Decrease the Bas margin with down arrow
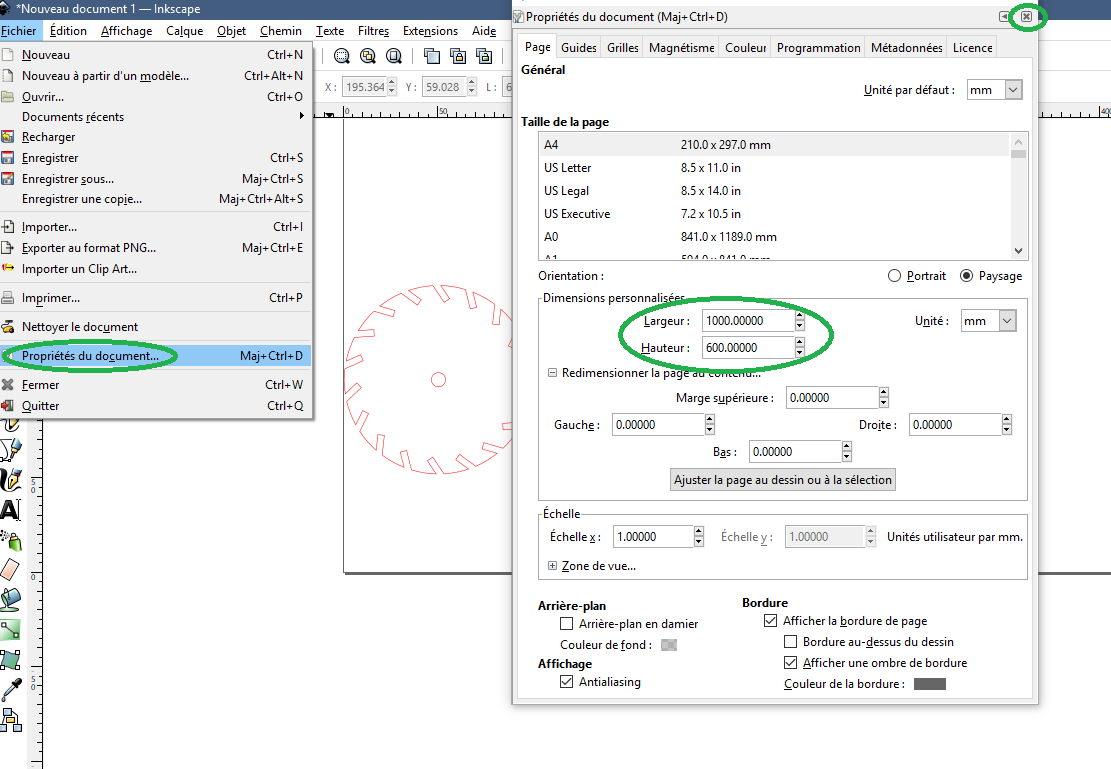 (847, 457)
